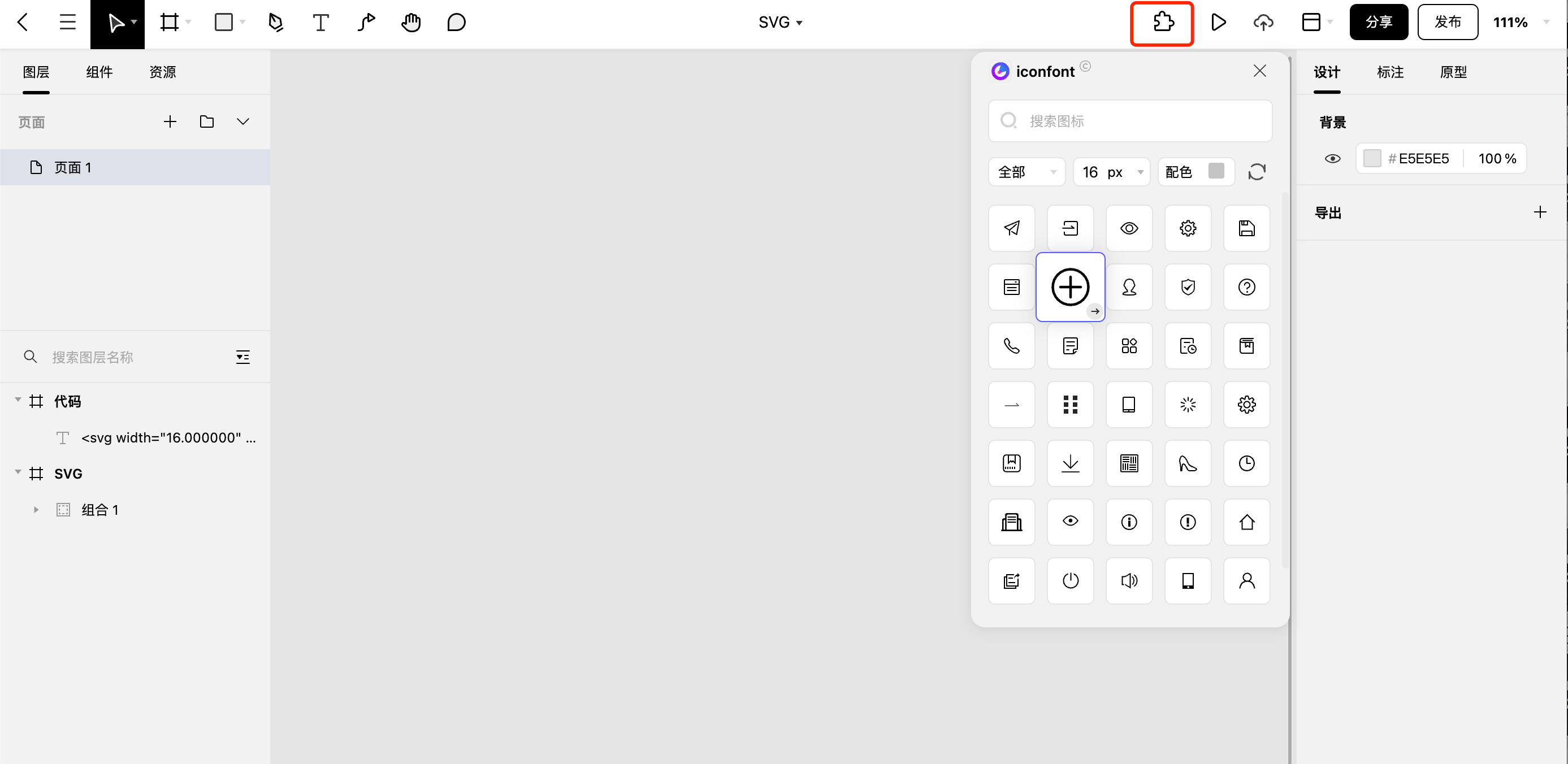The width and height of the screenshot is (1568, 764).
Task: Click the 搜索图标 search field
Action: point(1130,121)
